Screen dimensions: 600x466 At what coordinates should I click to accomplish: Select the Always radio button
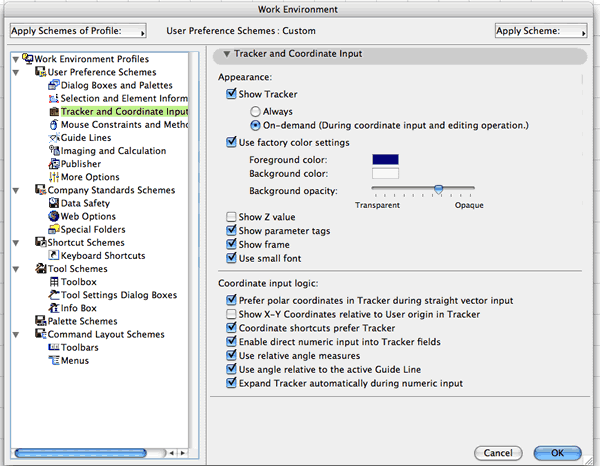click(256, 111)
